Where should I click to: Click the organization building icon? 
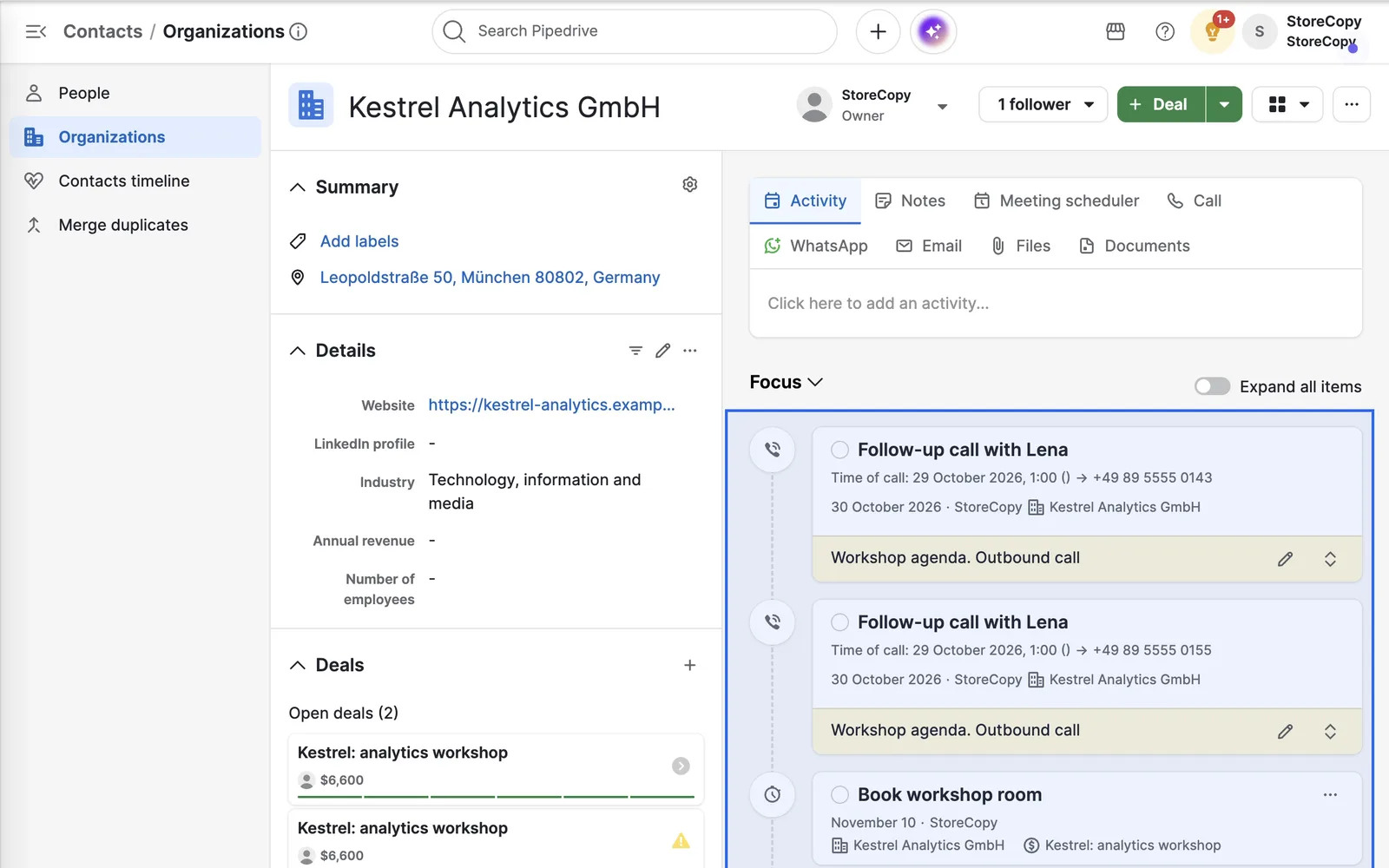[x=311, y=105]
